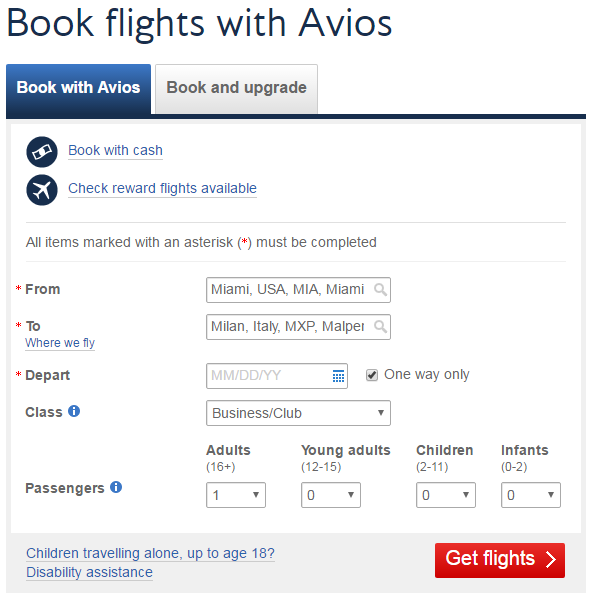The image size is (594, 604).
Task: Switch to the Book and upgrade tab
Action: pos(237,89)
